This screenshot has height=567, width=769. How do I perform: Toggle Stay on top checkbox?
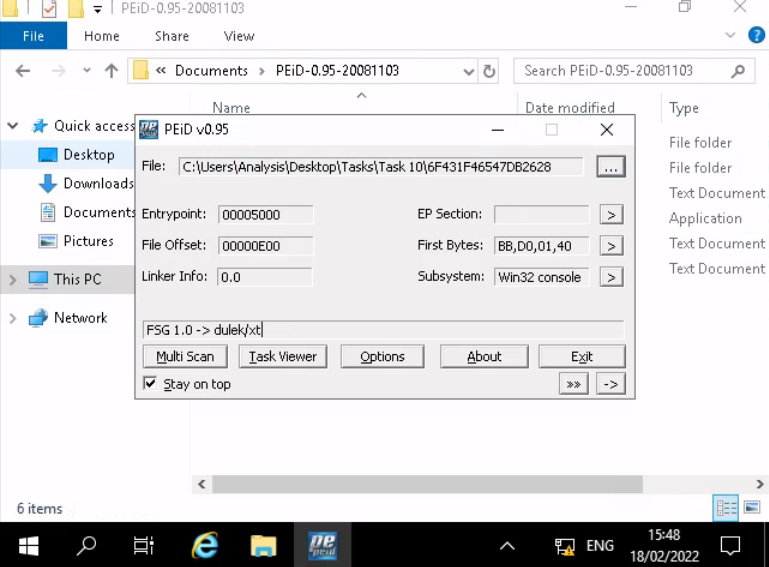click(x=150, y=384)
